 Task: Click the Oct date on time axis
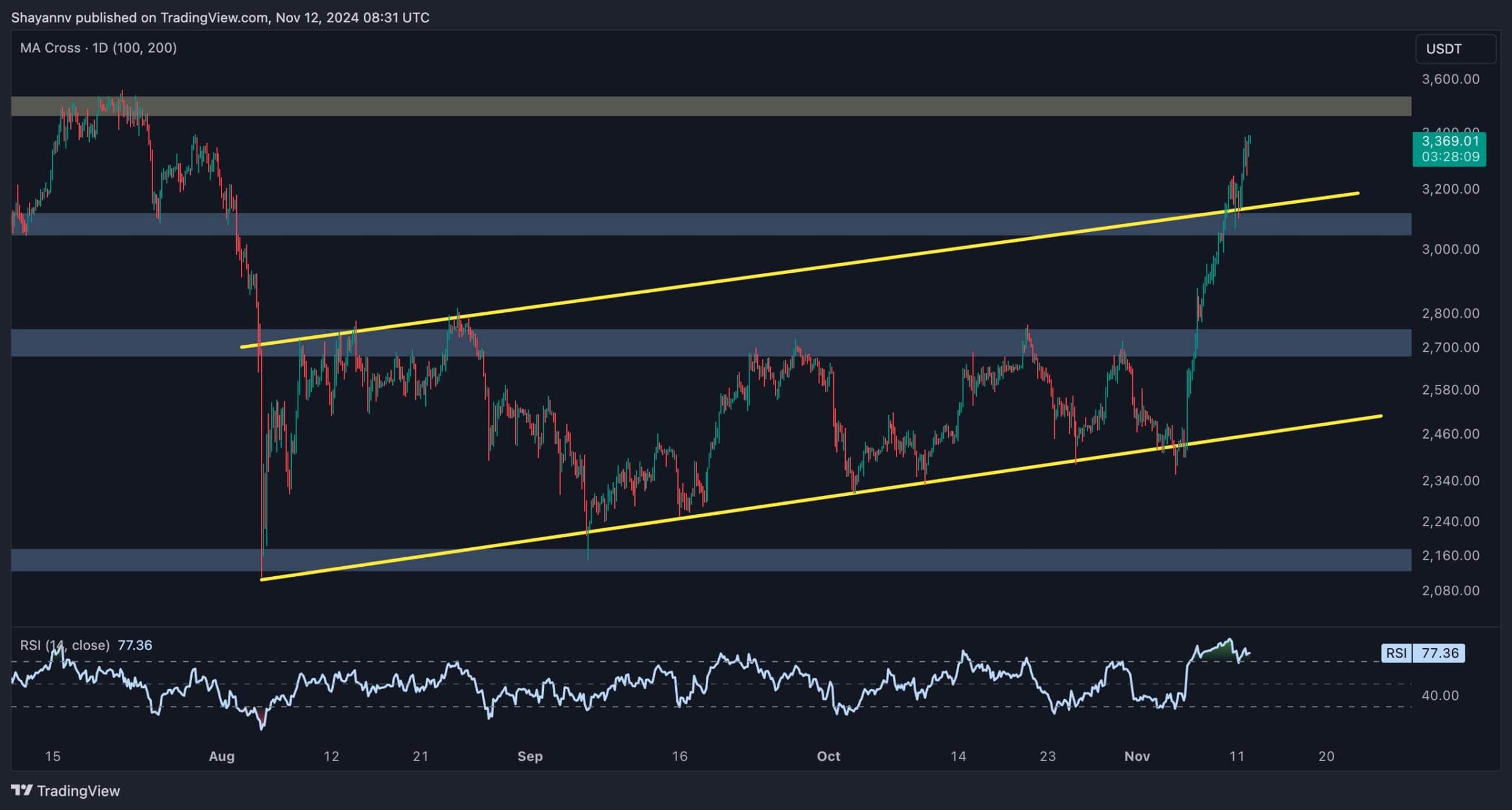coord(828,756)
